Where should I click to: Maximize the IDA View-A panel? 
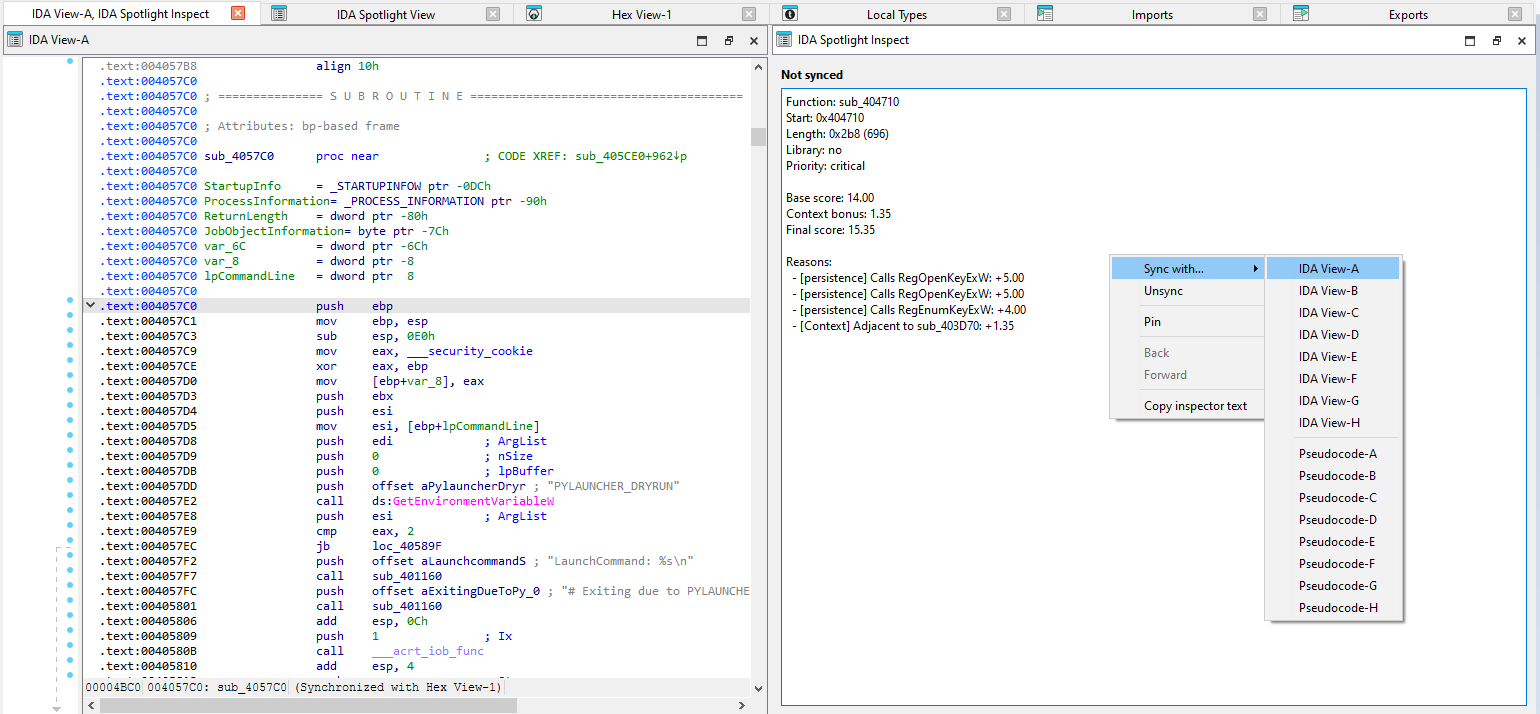[x=702, y=41]
